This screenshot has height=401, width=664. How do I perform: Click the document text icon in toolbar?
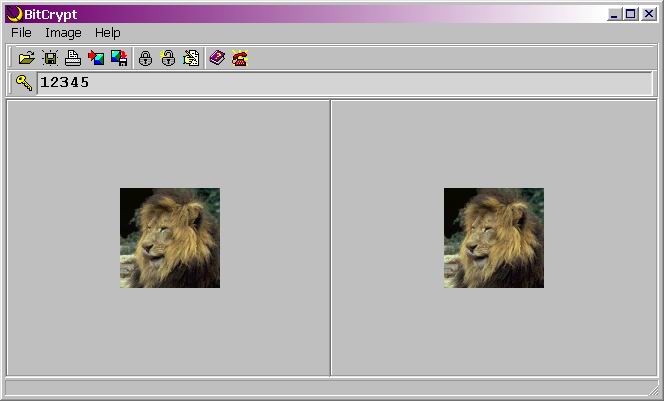[191, 58]
